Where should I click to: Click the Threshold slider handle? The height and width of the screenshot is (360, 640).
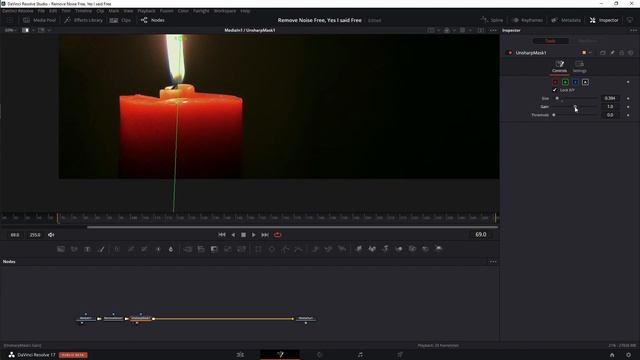click(554, 115)
